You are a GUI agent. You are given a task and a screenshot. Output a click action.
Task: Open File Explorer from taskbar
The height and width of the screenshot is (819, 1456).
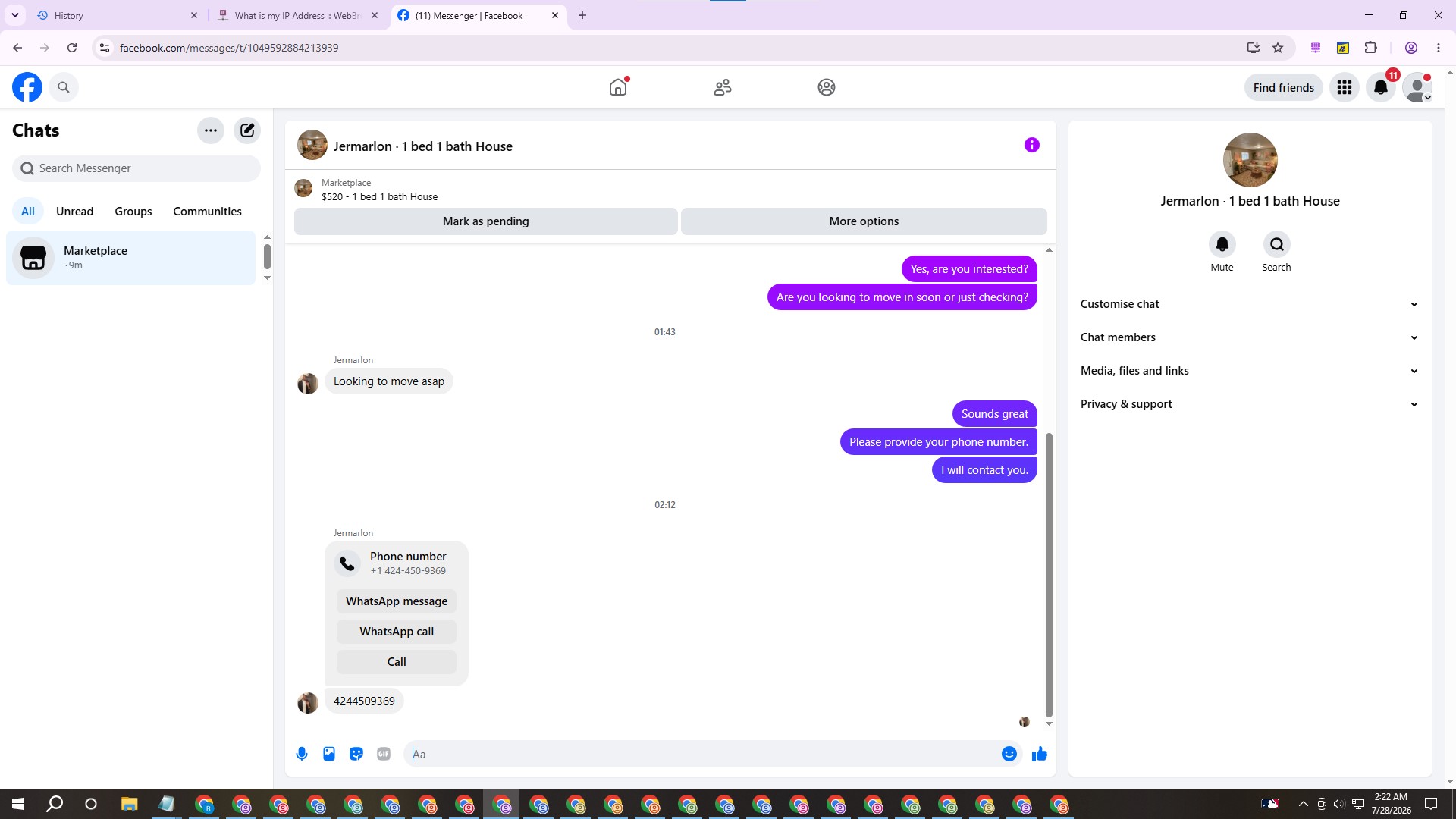(129, 804)
